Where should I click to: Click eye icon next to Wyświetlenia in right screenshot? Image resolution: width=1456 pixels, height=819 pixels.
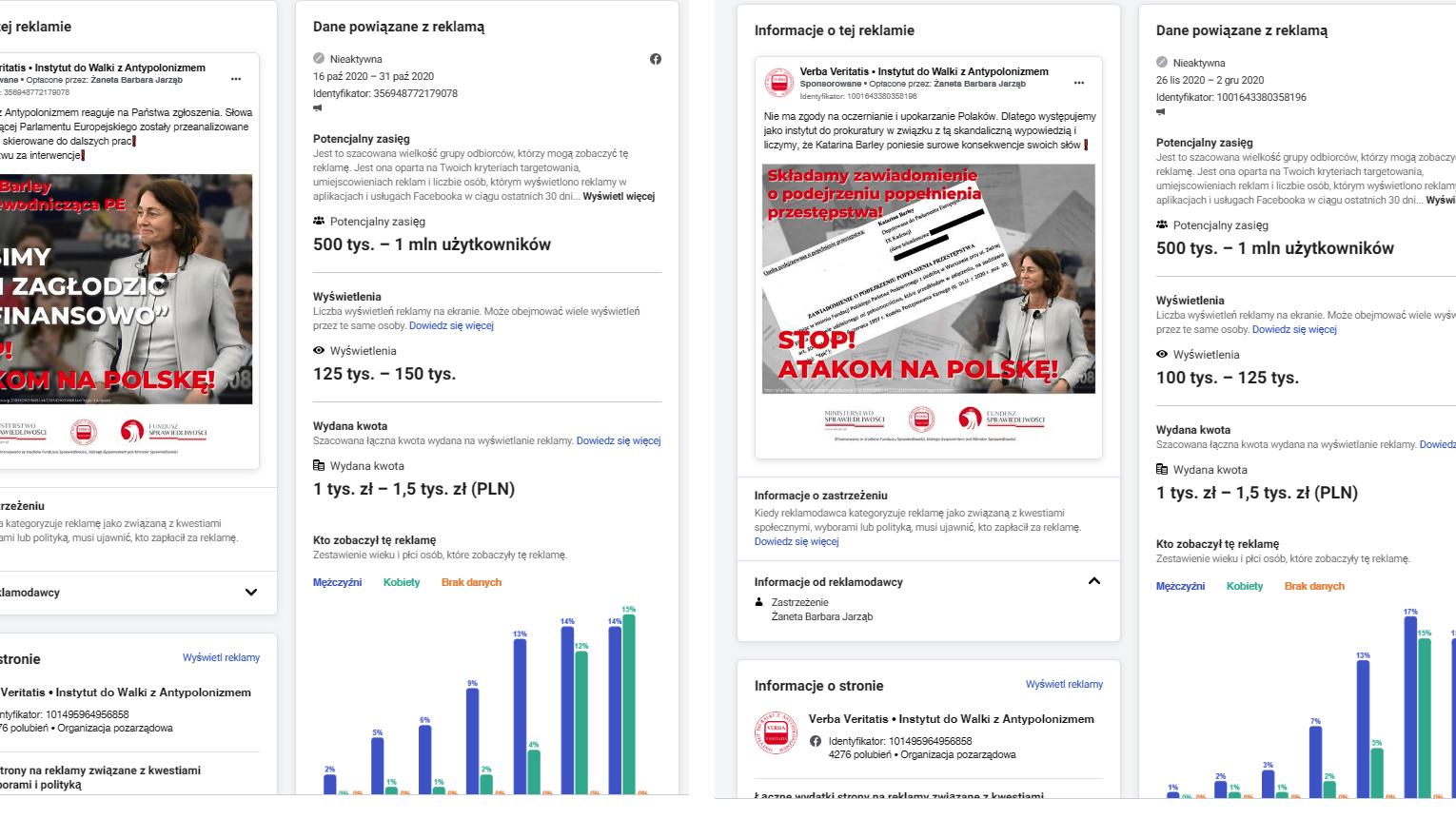pyautogui.click(x=1162, y=354)
